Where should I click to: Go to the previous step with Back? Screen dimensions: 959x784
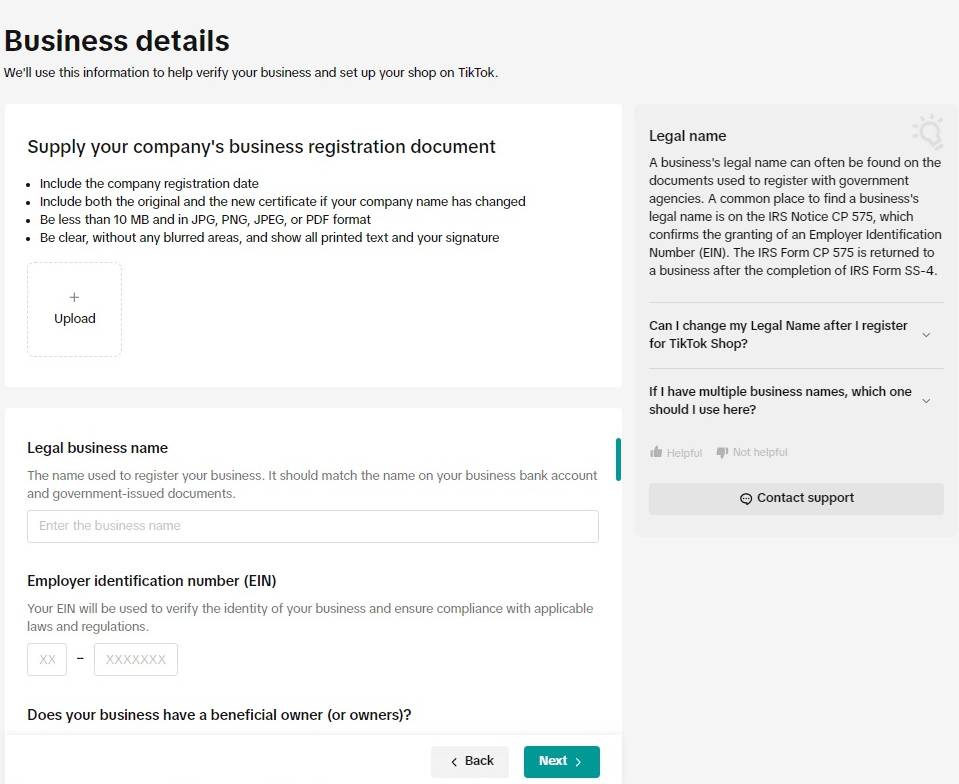pyautogui.click(x=470, y=762)
